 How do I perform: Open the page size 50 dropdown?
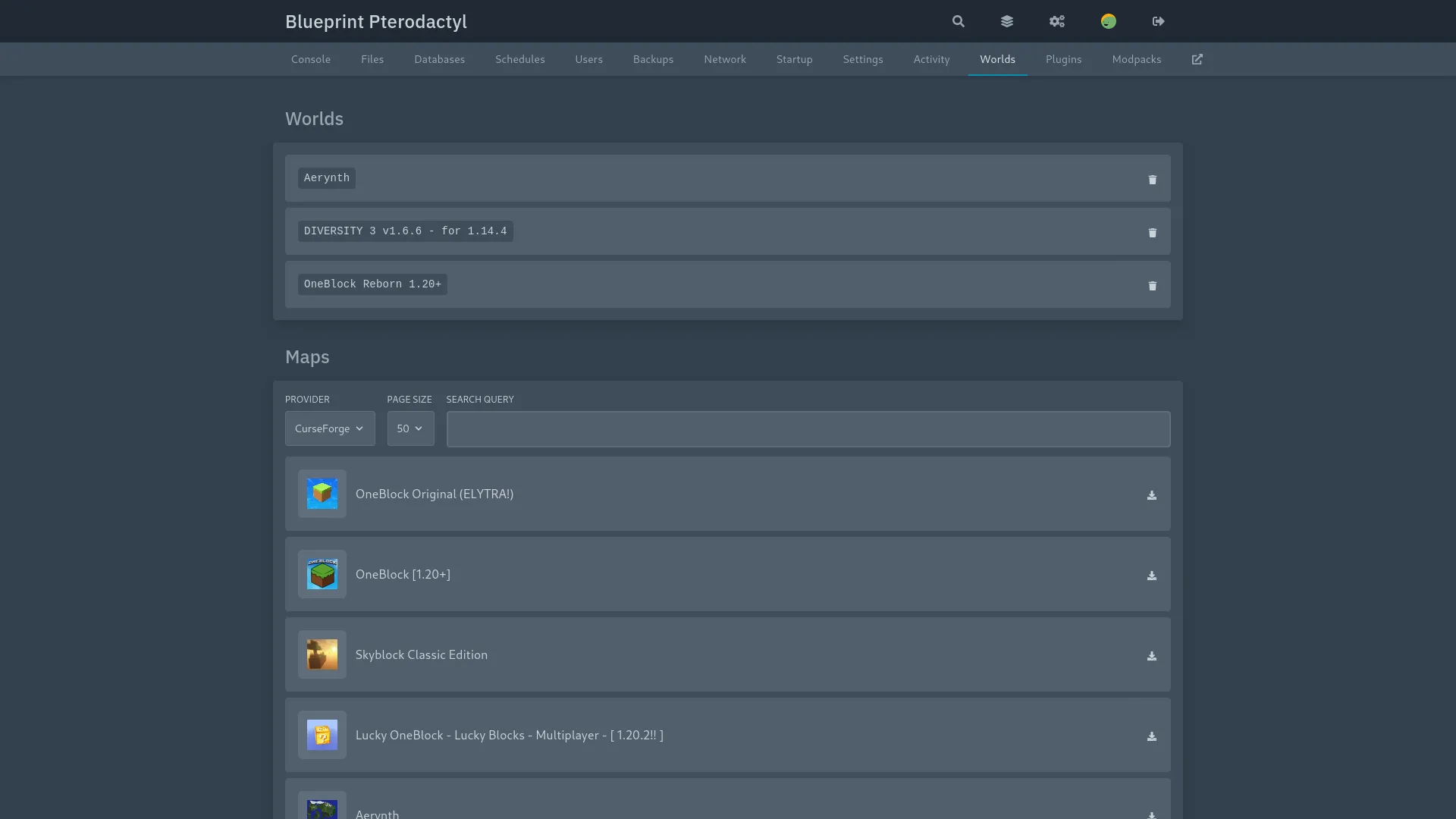point(410,428)
